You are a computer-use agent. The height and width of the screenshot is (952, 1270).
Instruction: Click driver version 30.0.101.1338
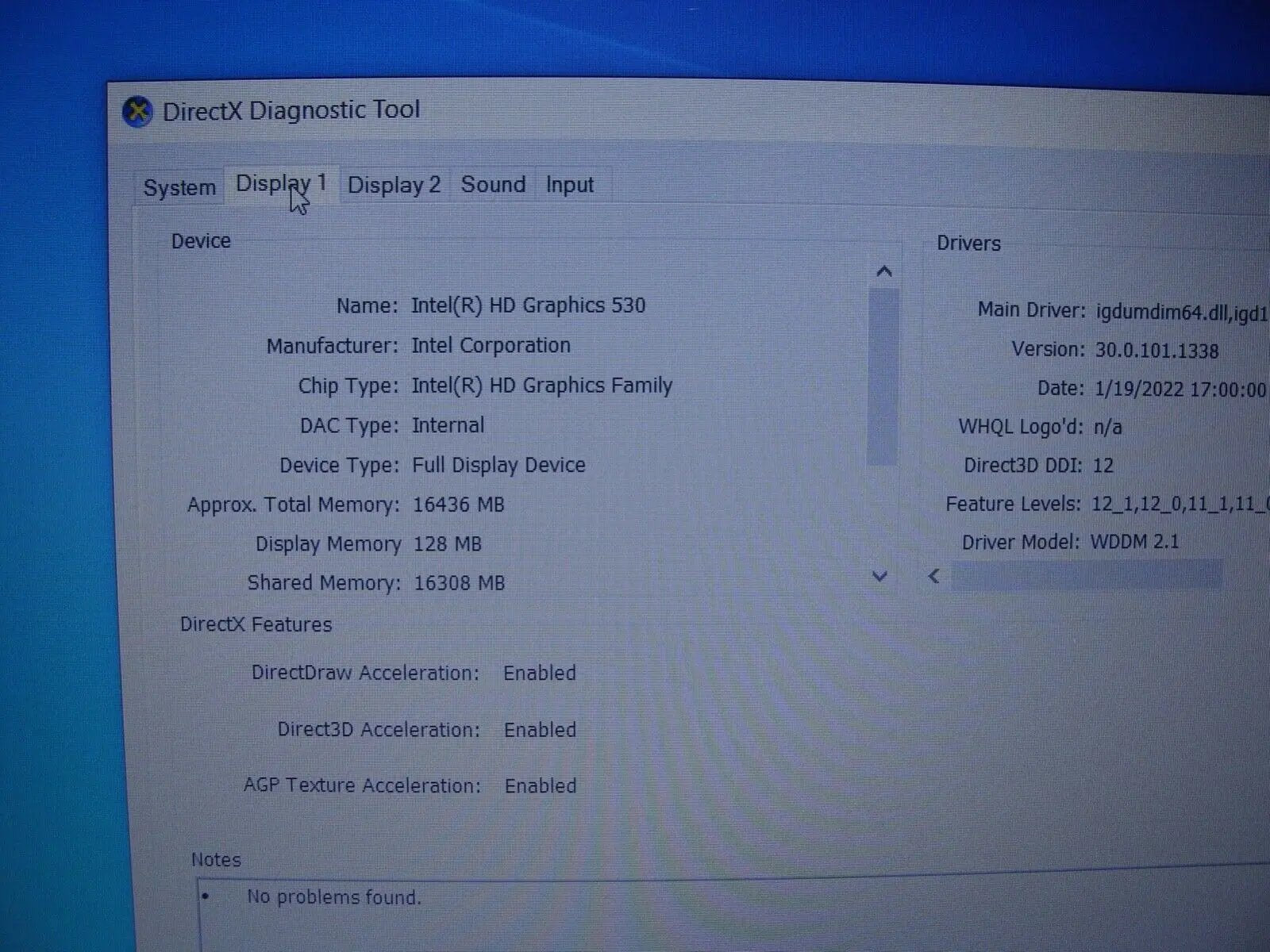pos(1156,350)
